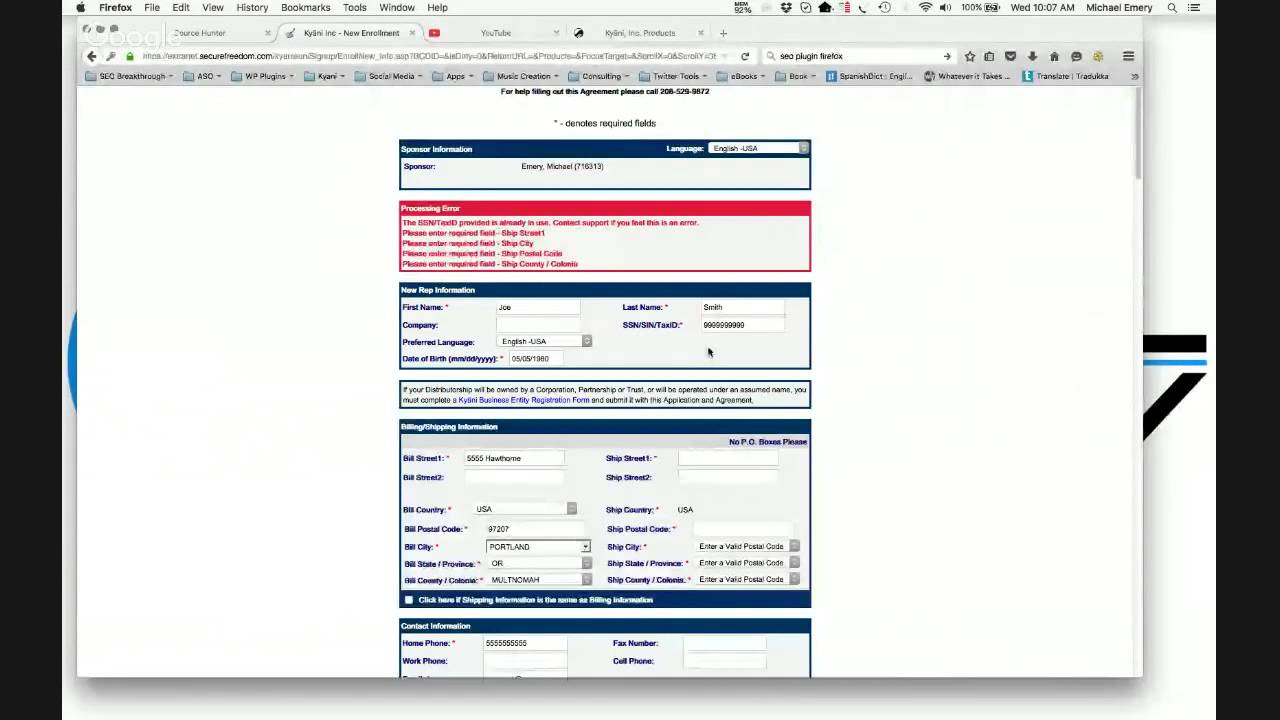Open the Ship County / Colonia dropdown

coord(747,579)
